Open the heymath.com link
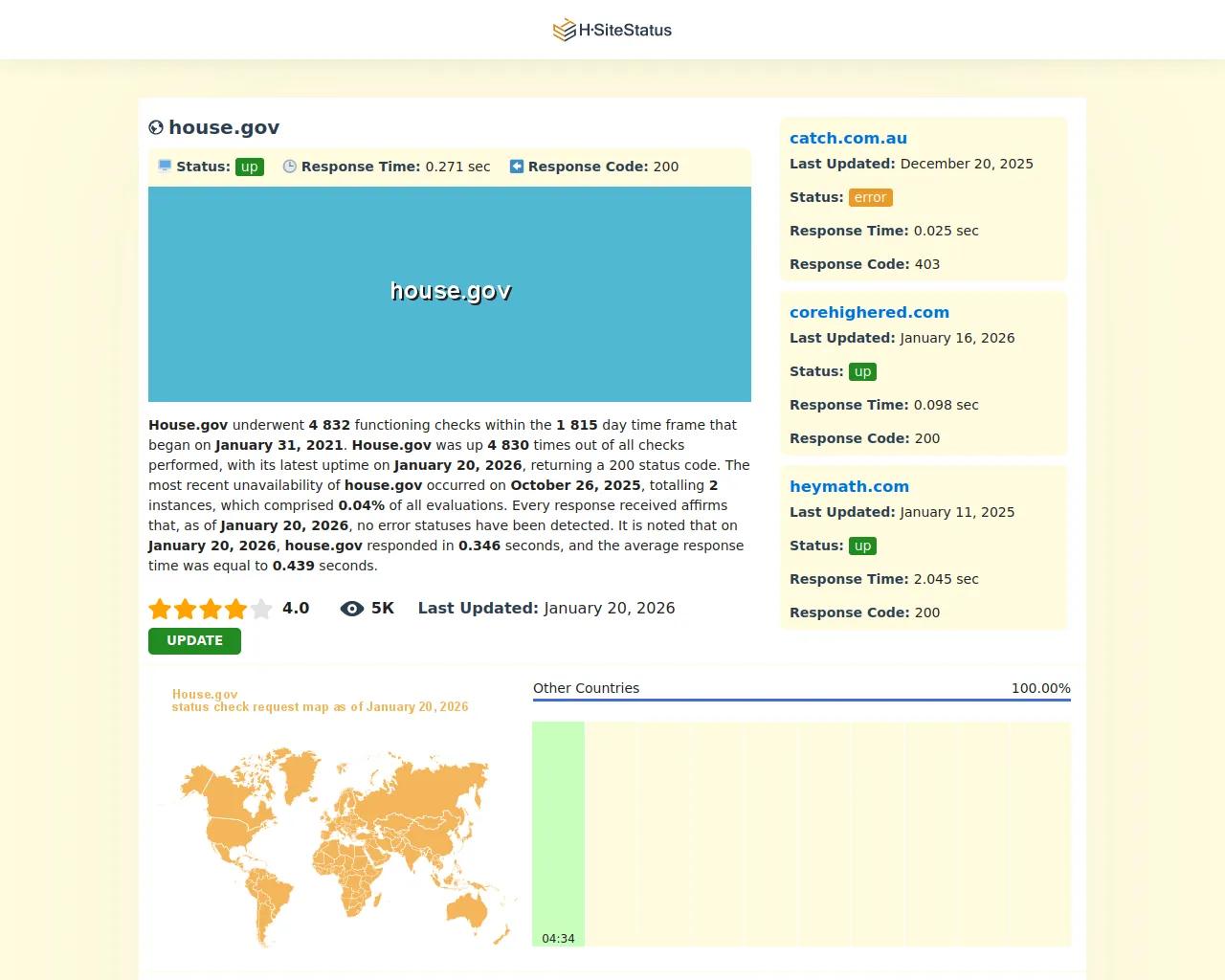Image resolution: width=1225 pixels, height=980 pixels. pos(849,486)
